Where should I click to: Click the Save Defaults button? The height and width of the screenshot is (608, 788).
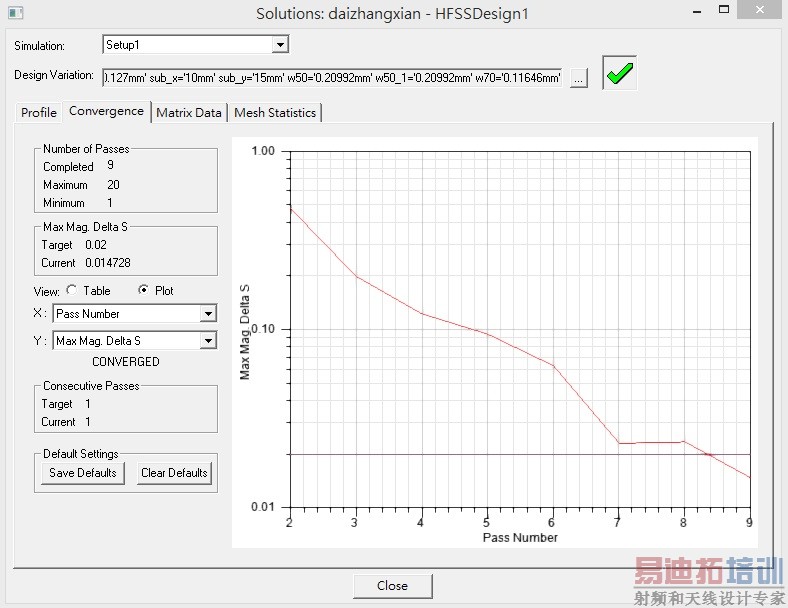(x=83, y=473)
